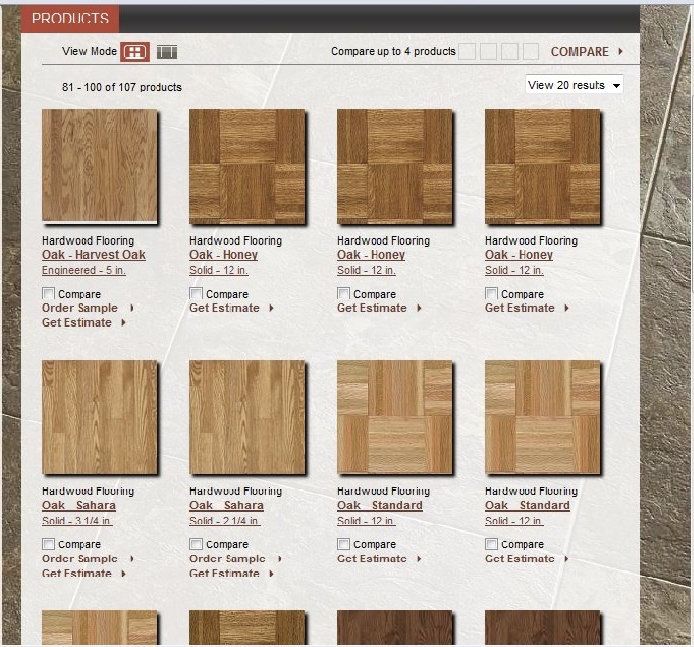Open Solid - 2 1/4 in. link

(x=225, y=521)
